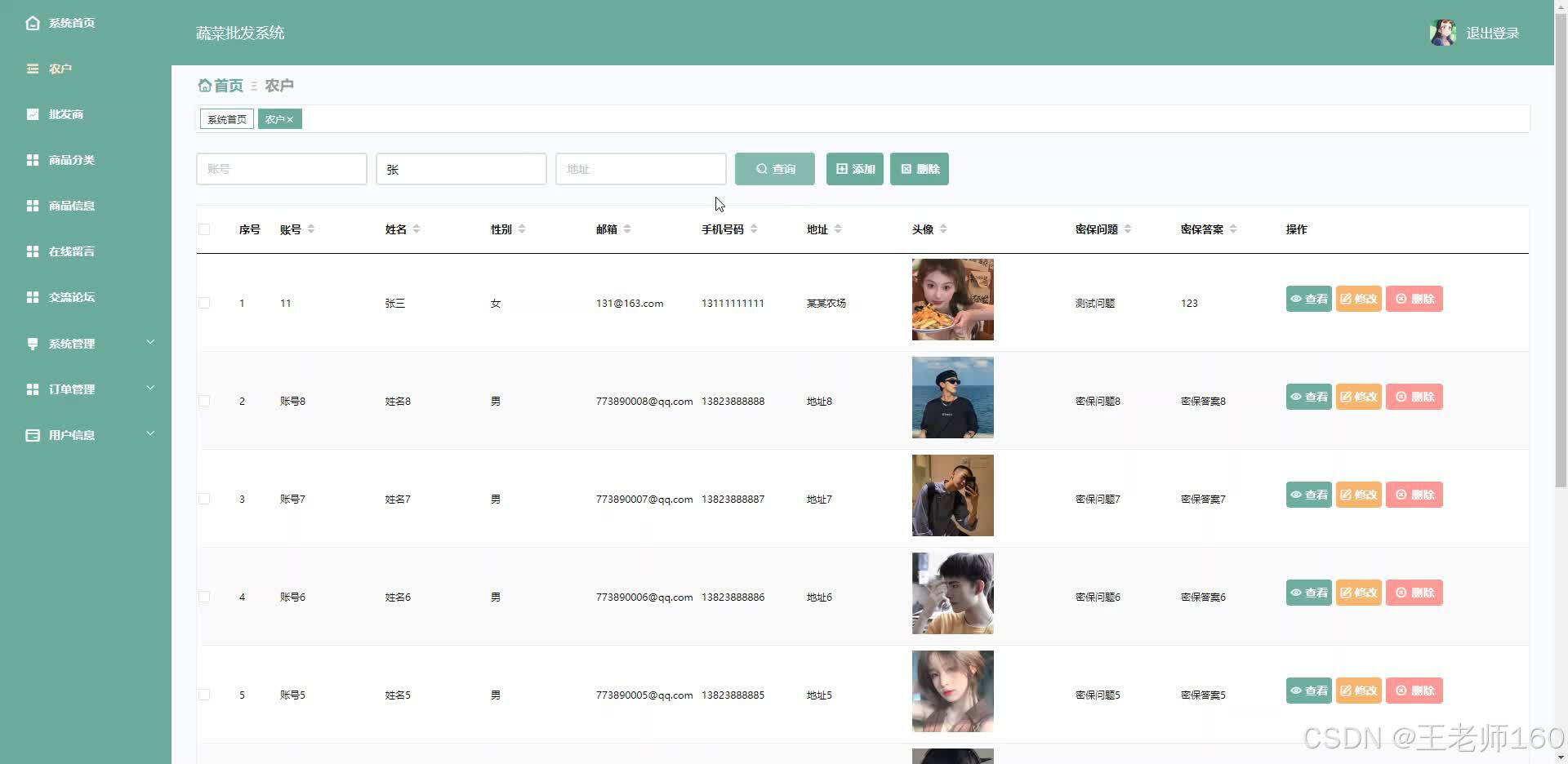This screenshot has width=1568, height=764.
Task: Open 批发商 from the sidebar menu
Action: click(x=66, y=114)
